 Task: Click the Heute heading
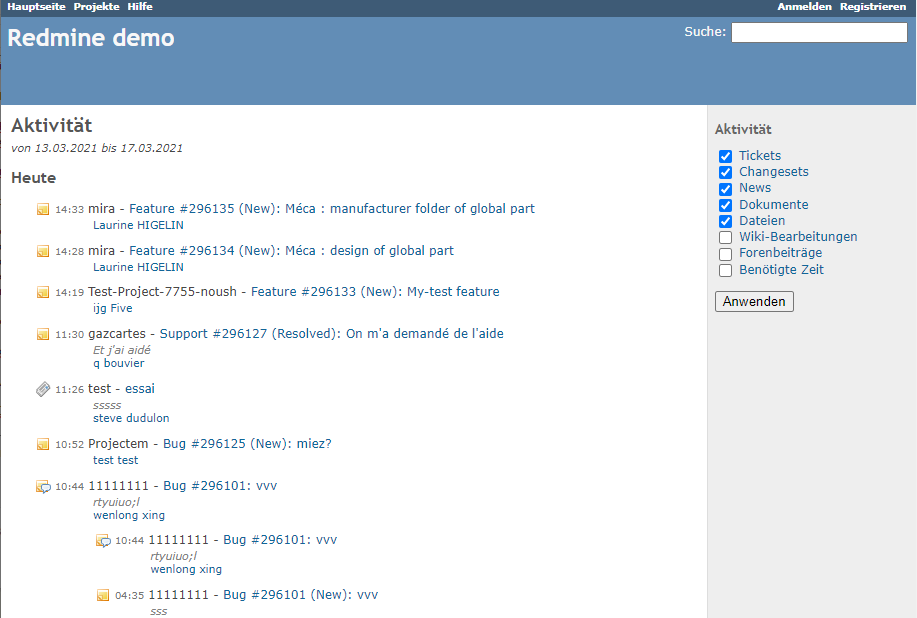coord(33,178)
